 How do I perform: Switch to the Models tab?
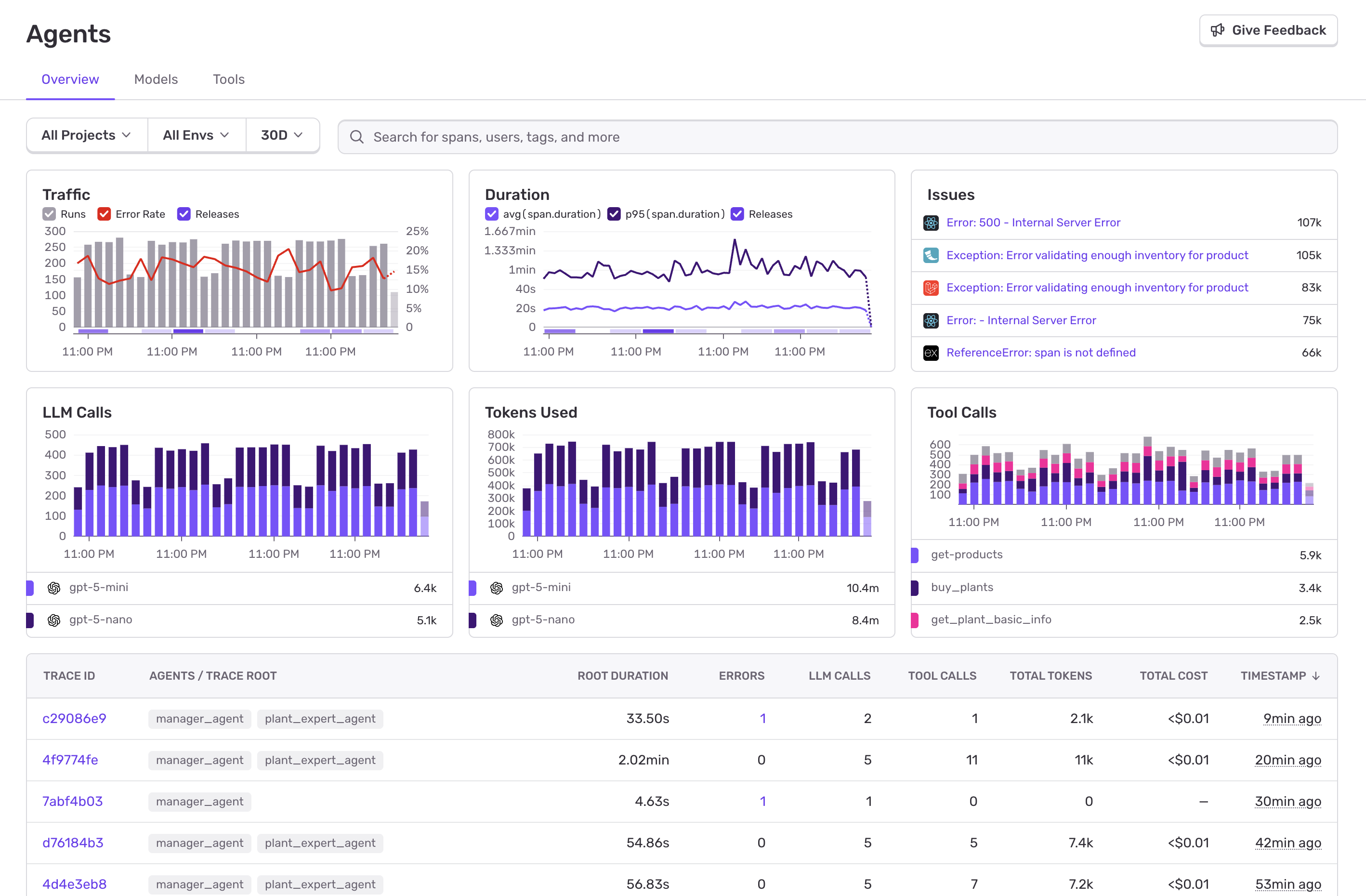[x=156, y=79]
